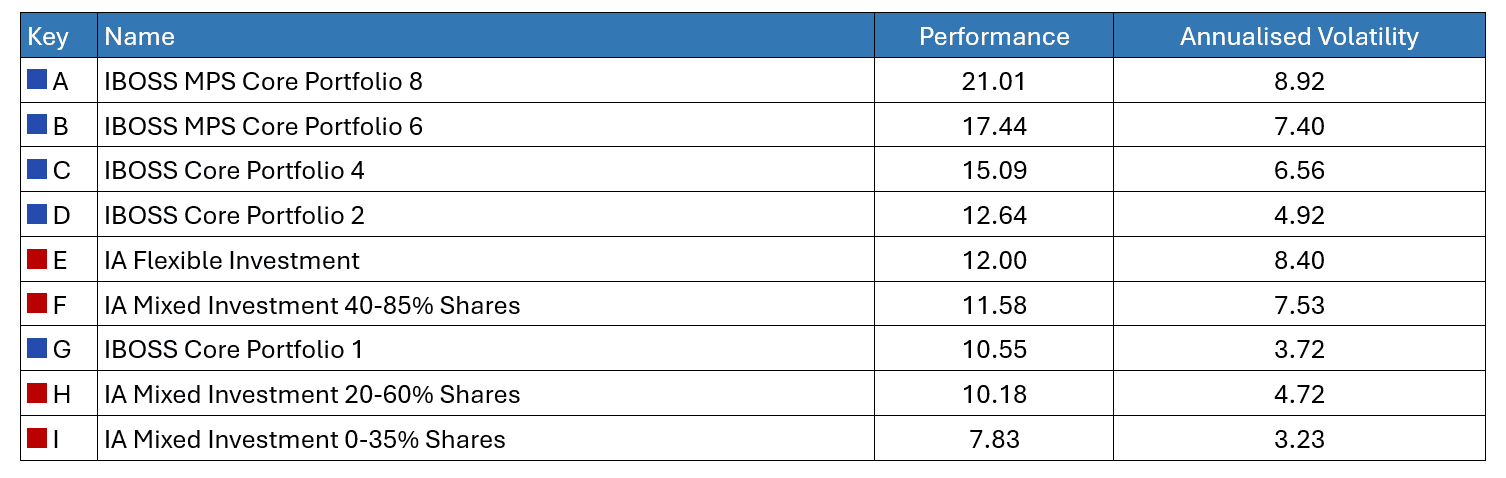Click the red swatch for key E
The height and width of the screenshot is (478, 1506).
37,259
